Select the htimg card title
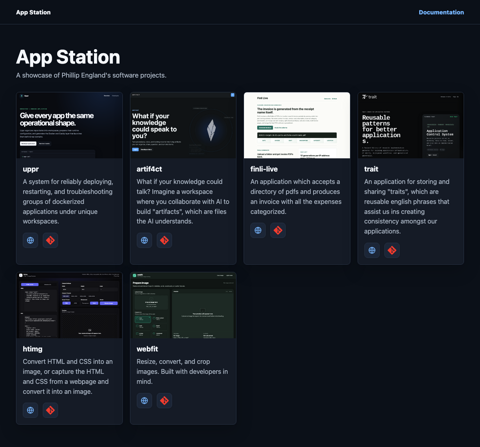Screen dimensions: 480x447 tap(32, 349)
